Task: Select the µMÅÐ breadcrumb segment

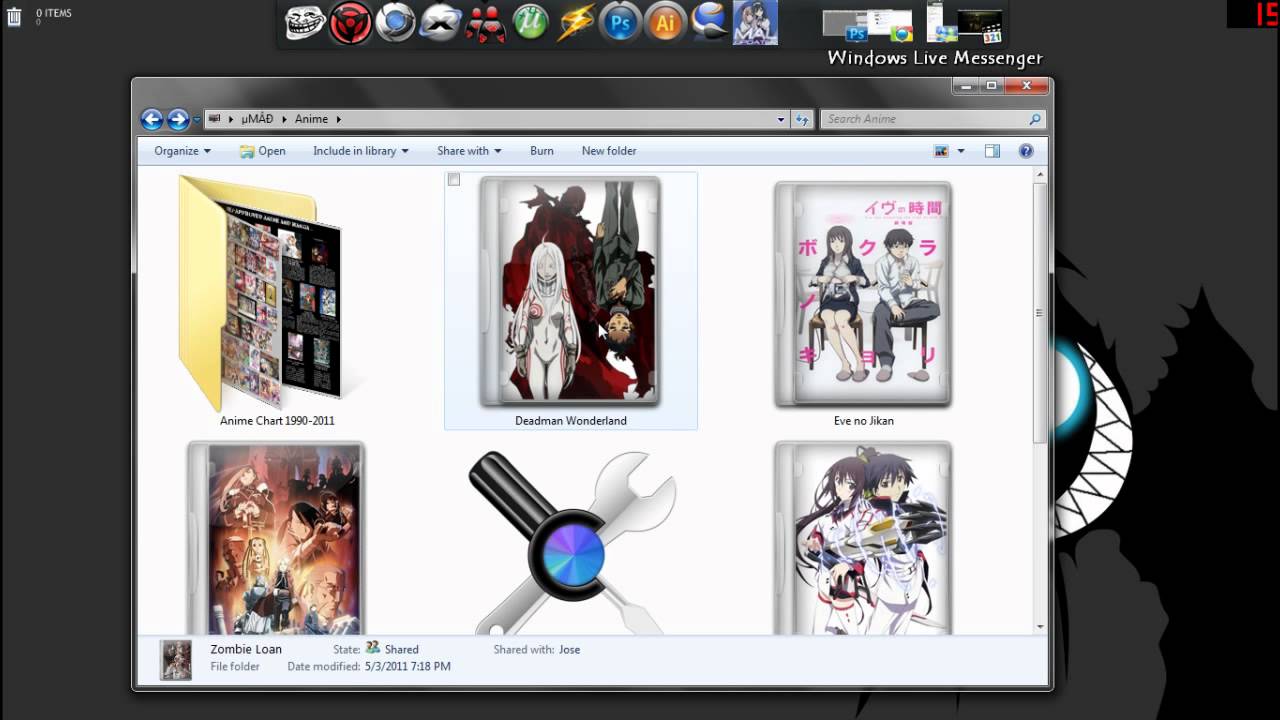Action: tap(257, 119)
